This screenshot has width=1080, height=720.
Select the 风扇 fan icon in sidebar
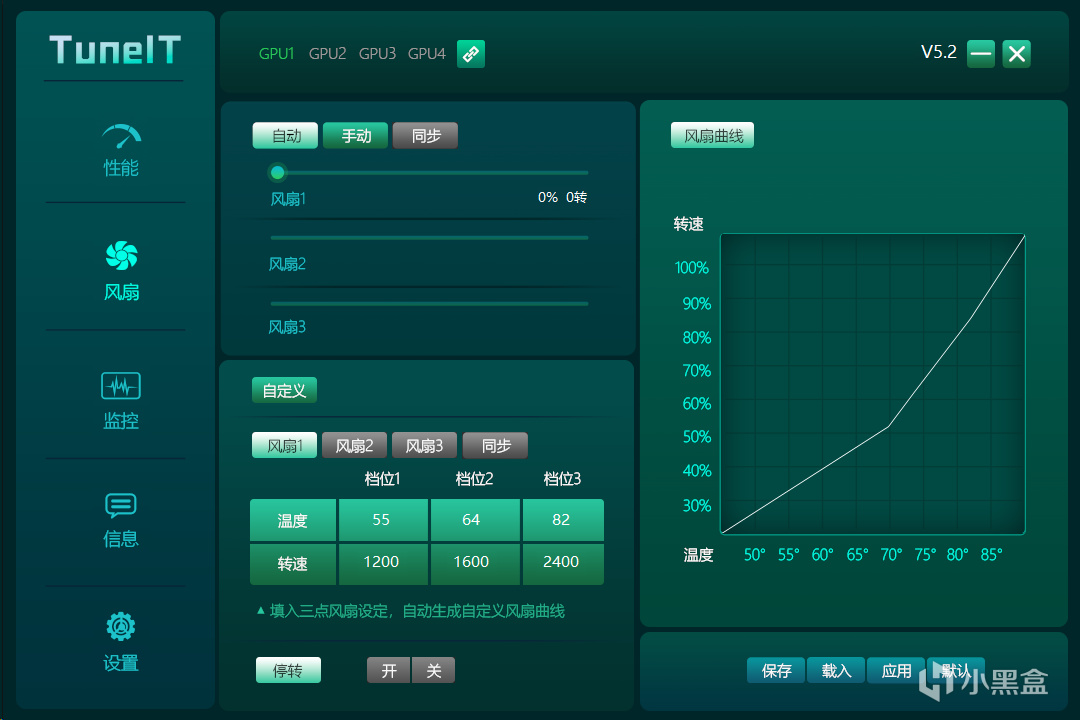tap(121, 256)
